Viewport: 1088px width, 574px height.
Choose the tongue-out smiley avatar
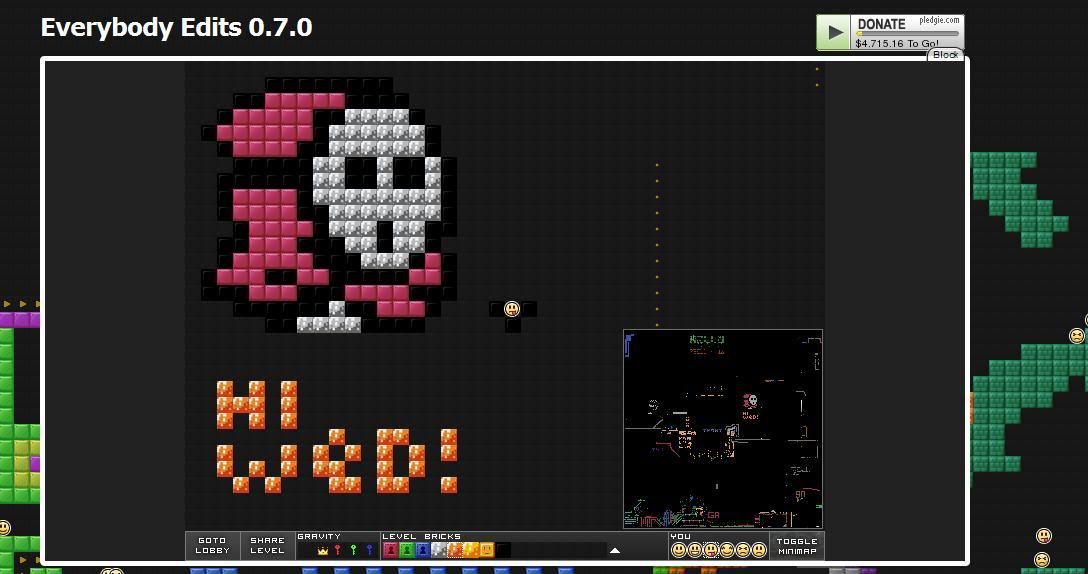click(x=711, y=550)
